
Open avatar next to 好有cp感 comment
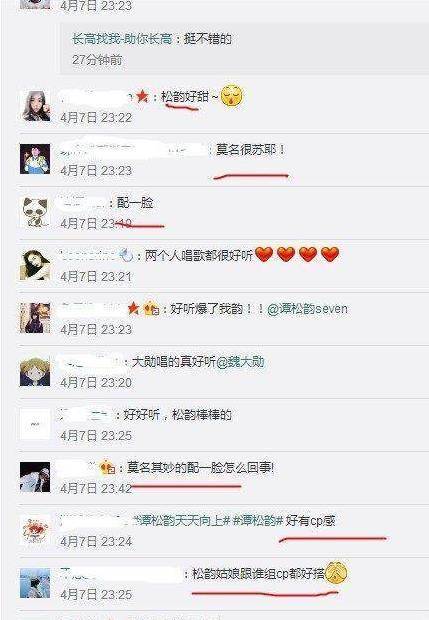[x=35, y=530]
